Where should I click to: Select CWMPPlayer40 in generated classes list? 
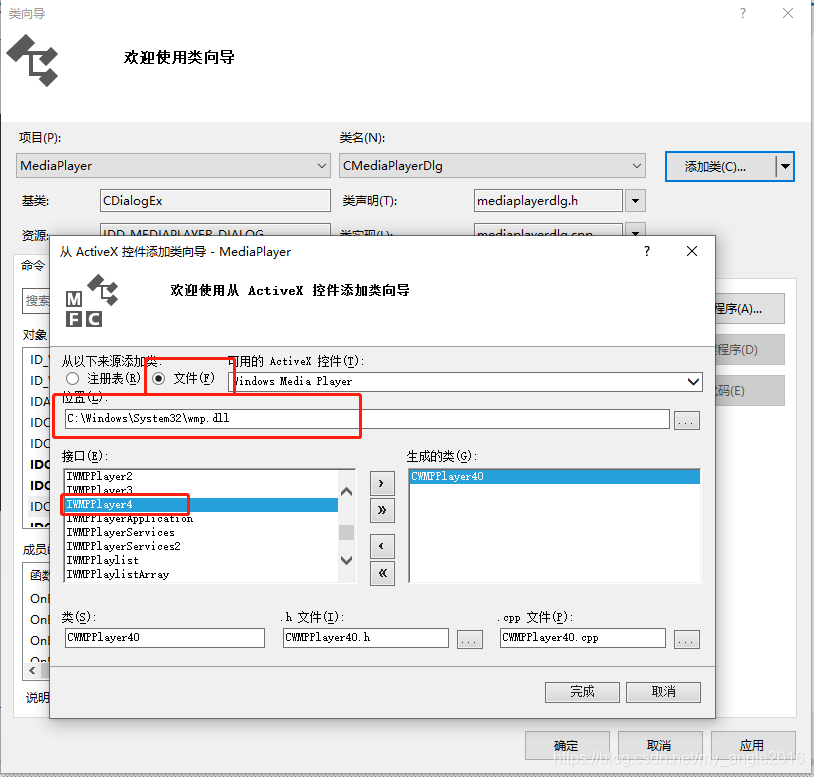point(554,476)
